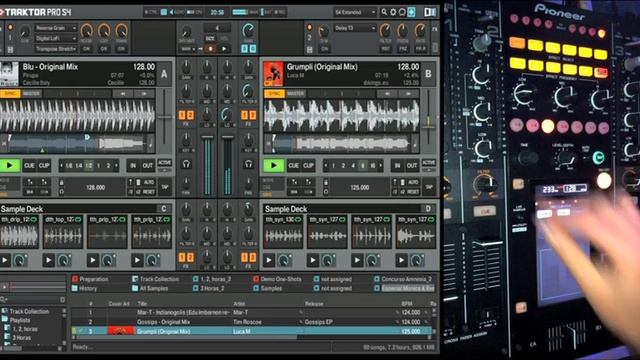This screenshot has height=360, width=640.
Task: Toggle MASTER on Deck B
Action: [296, 94]
